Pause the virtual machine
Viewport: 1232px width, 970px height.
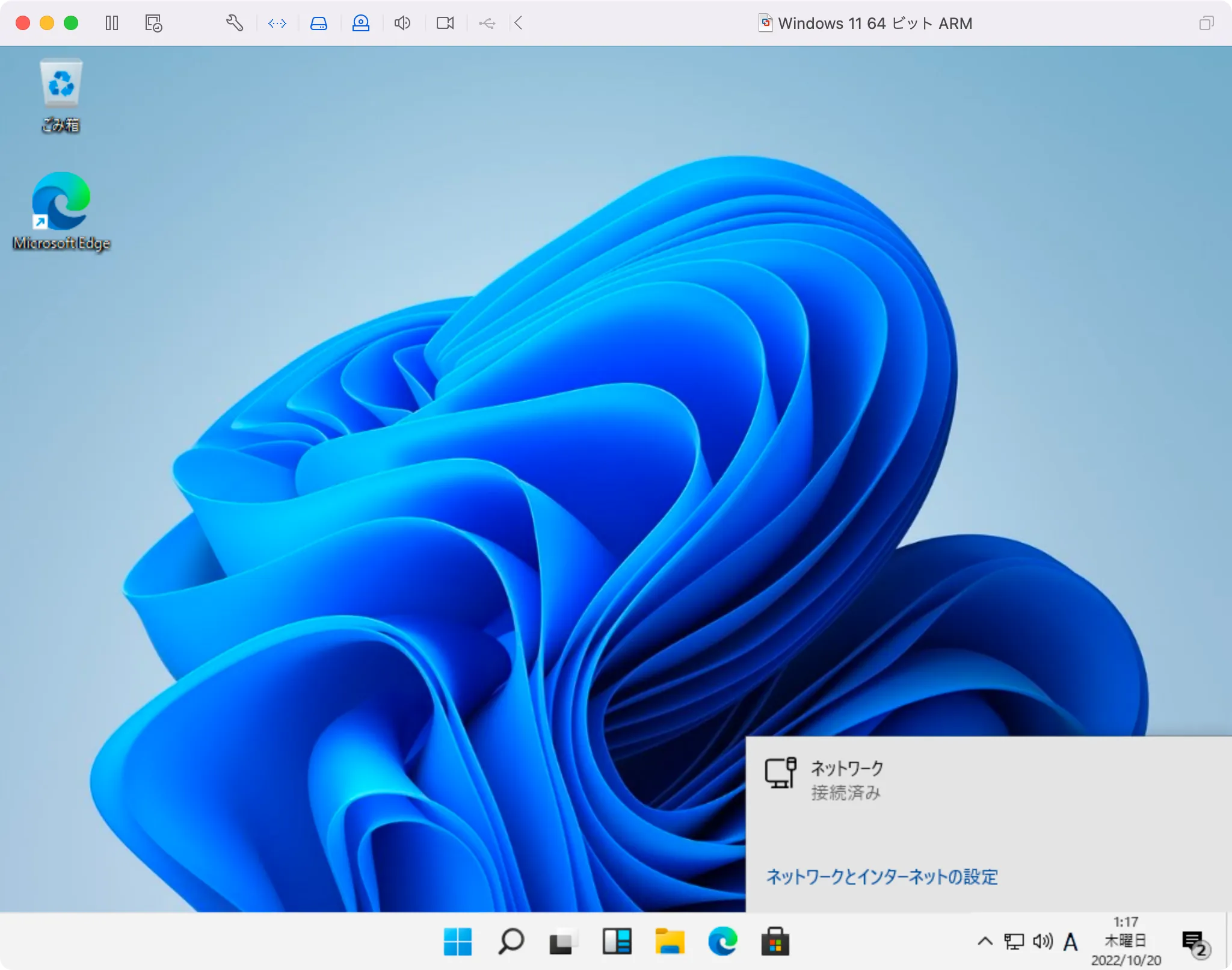click(x=112, y=23)
